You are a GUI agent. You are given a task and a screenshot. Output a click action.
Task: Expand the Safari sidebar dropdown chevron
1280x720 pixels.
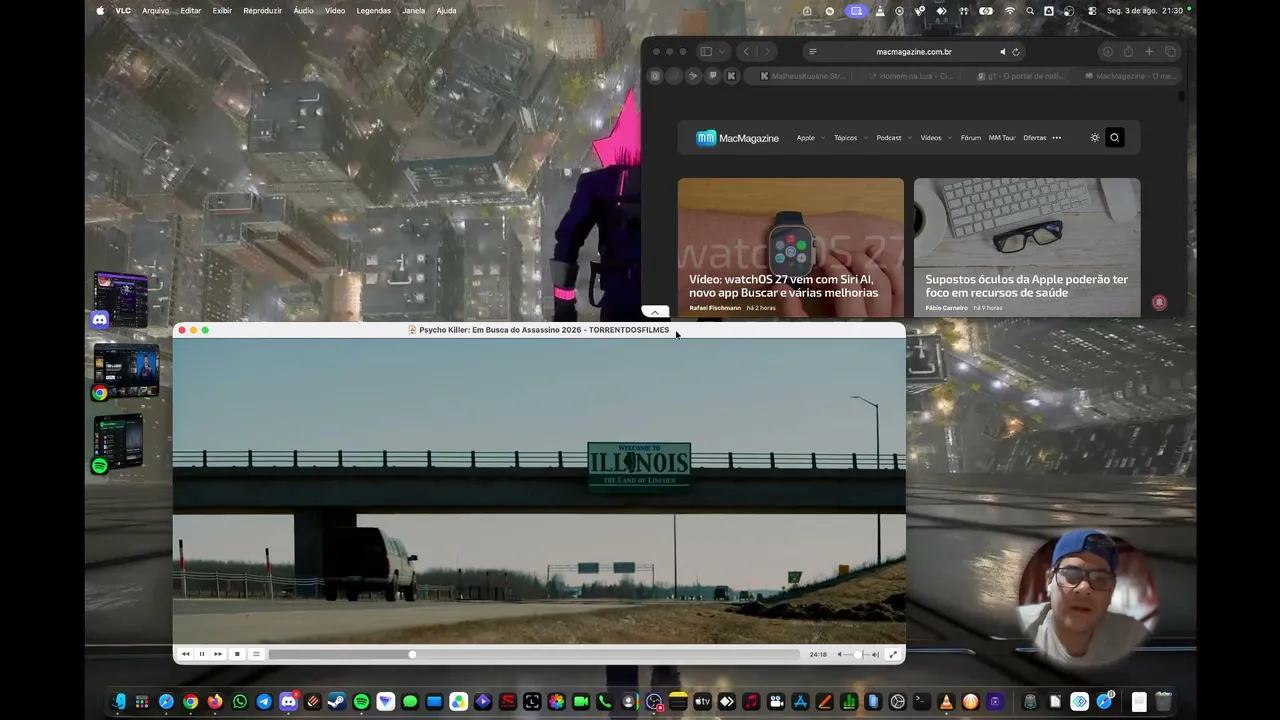pyautogui.click(x=720, y=52)
